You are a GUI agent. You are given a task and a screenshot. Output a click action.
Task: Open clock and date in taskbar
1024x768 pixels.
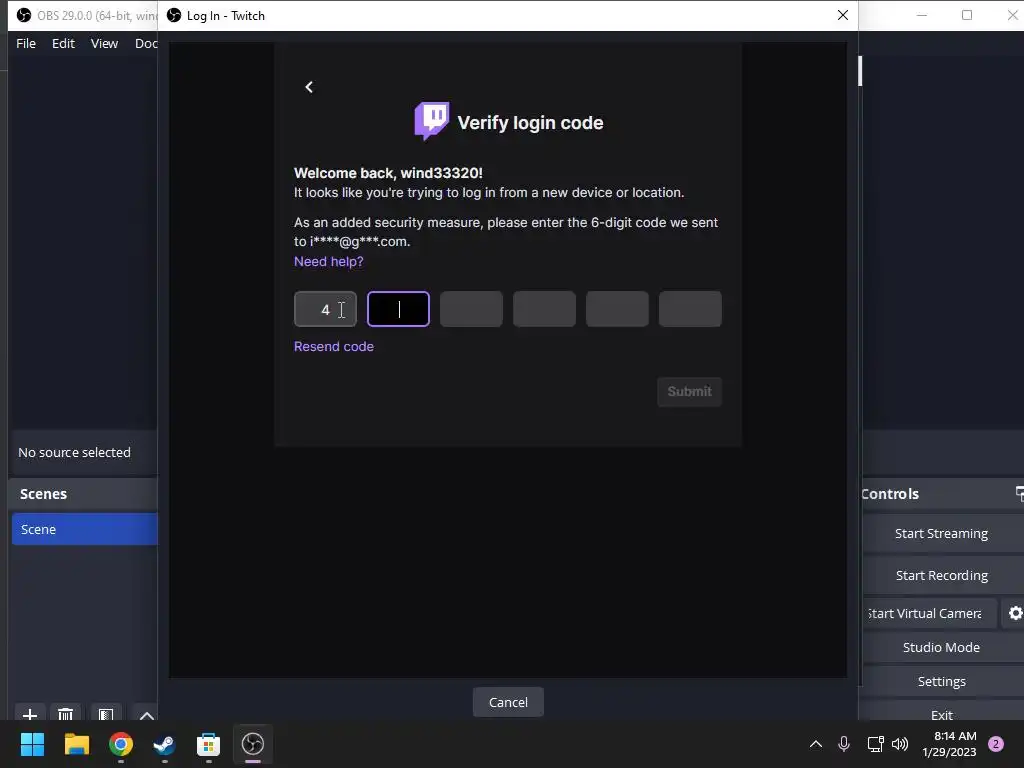click(949, 744)
